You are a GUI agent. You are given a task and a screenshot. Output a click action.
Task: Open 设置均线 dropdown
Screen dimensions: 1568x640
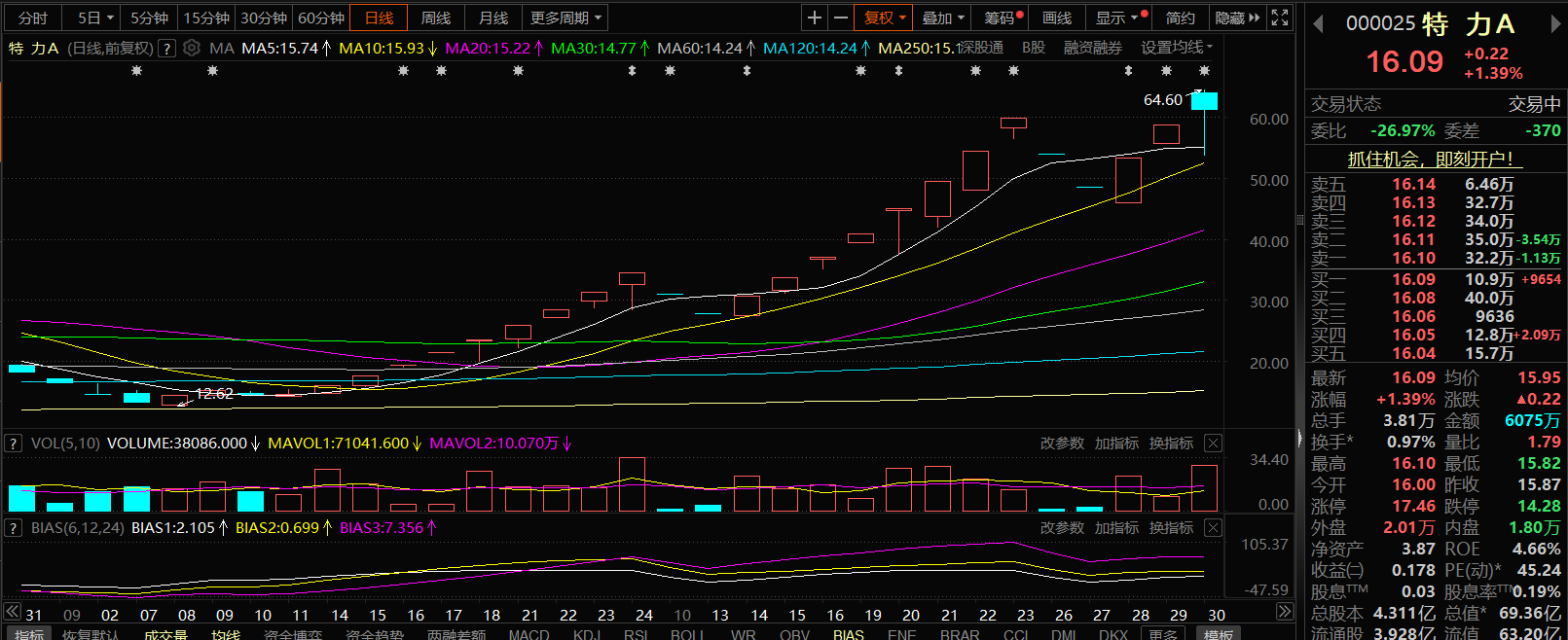tap(1177, 48)
